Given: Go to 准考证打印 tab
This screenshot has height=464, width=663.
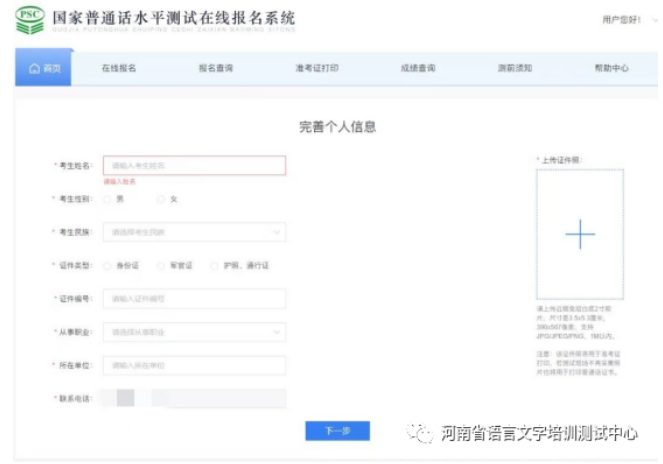Looking at the screenshot, I should tap(316, 68).
